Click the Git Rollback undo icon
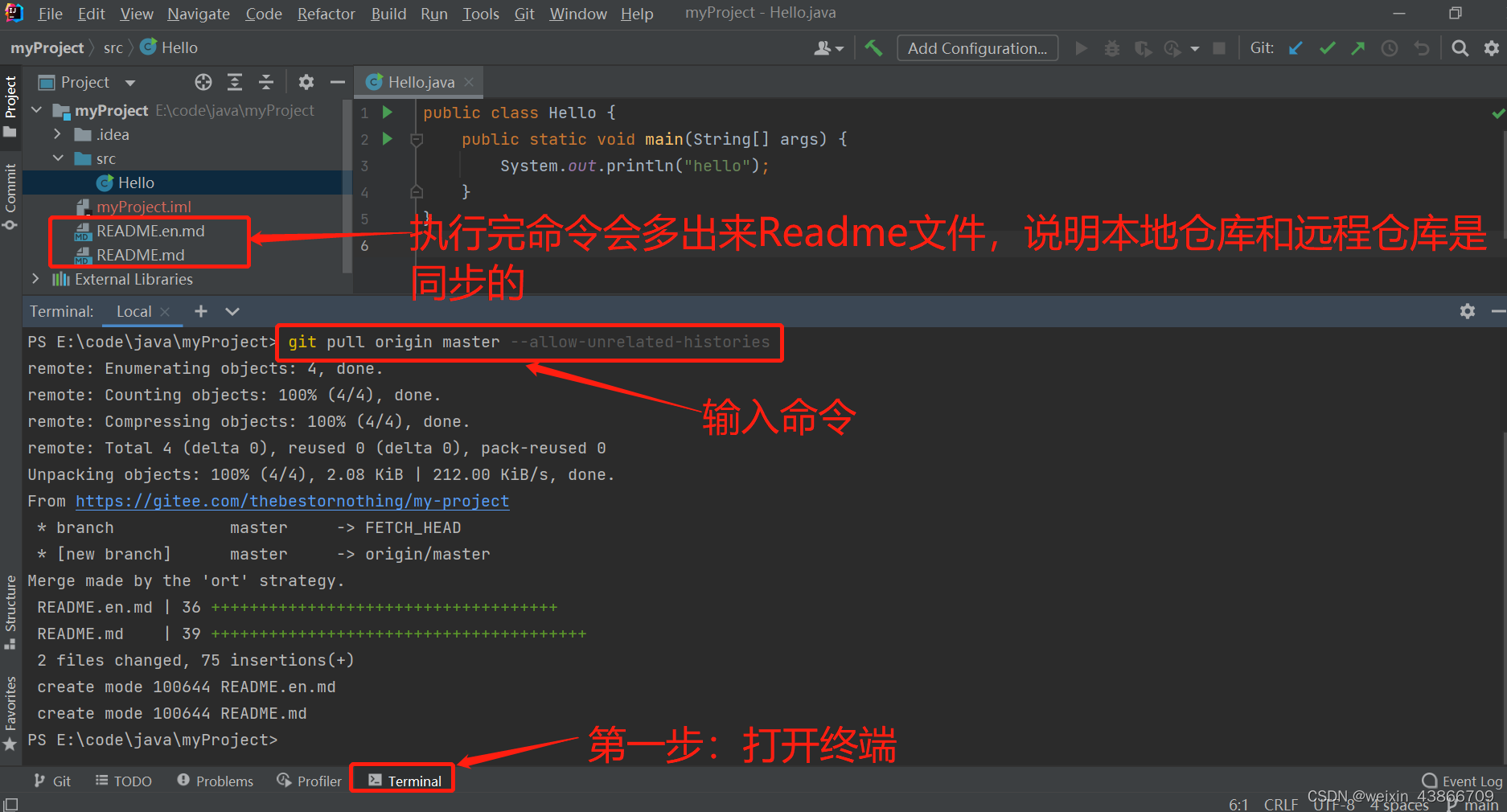This screenshot has height=812, width=1507. point(1422,48)
